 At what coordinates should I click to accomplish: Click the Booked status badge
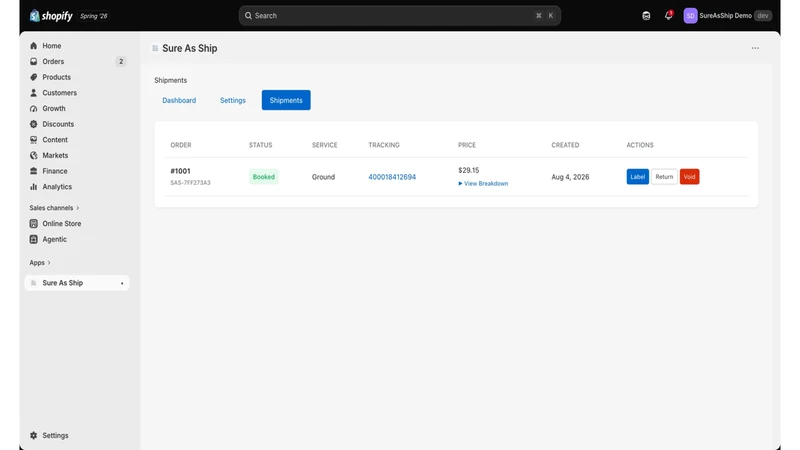[264, 177]
